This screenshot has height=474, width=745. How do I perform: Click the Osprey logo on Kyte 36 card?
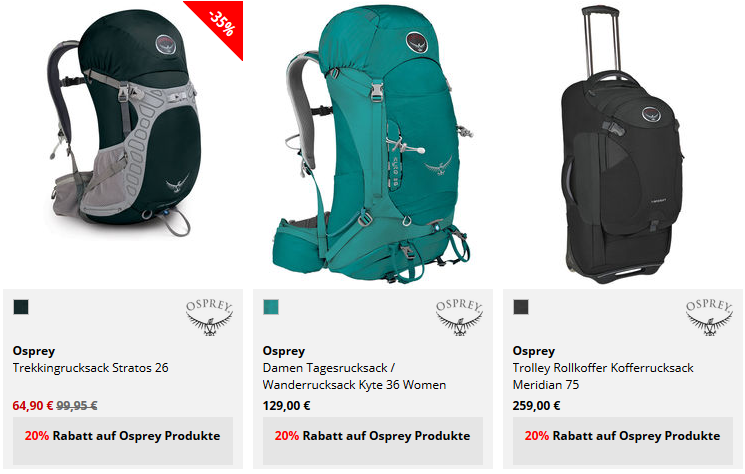(x=459, y=318)
